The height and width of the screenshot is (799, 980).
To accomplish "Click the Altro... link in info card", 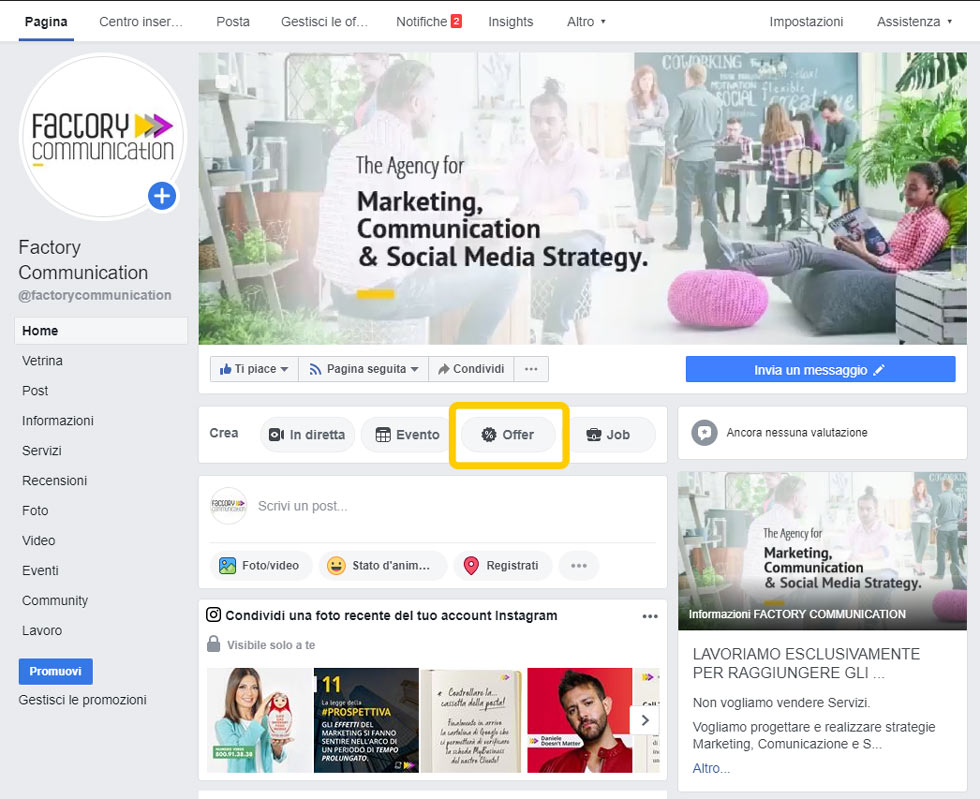I will [x=711, y=768].
